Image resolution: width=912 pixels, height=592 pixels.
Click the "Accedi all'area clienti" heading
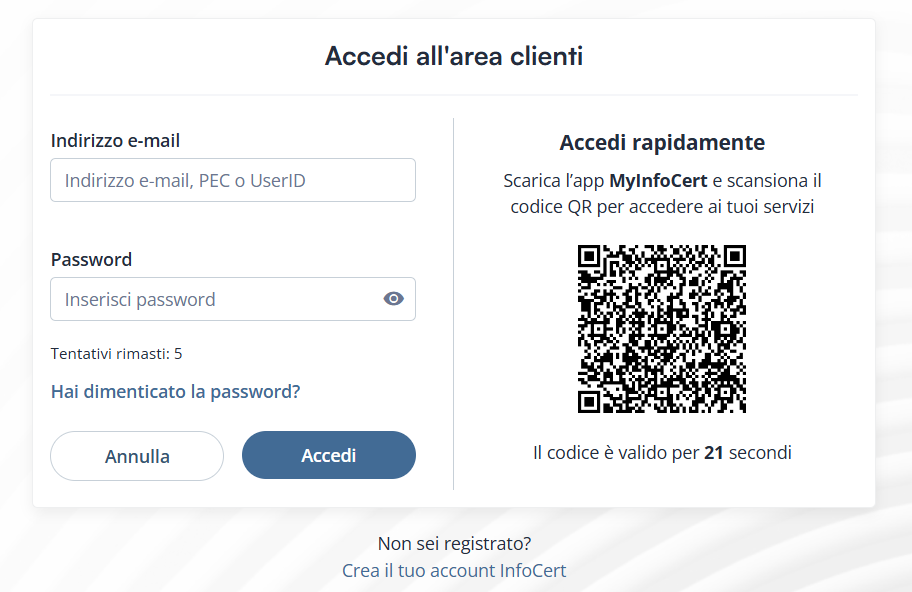tap(454, 56)
